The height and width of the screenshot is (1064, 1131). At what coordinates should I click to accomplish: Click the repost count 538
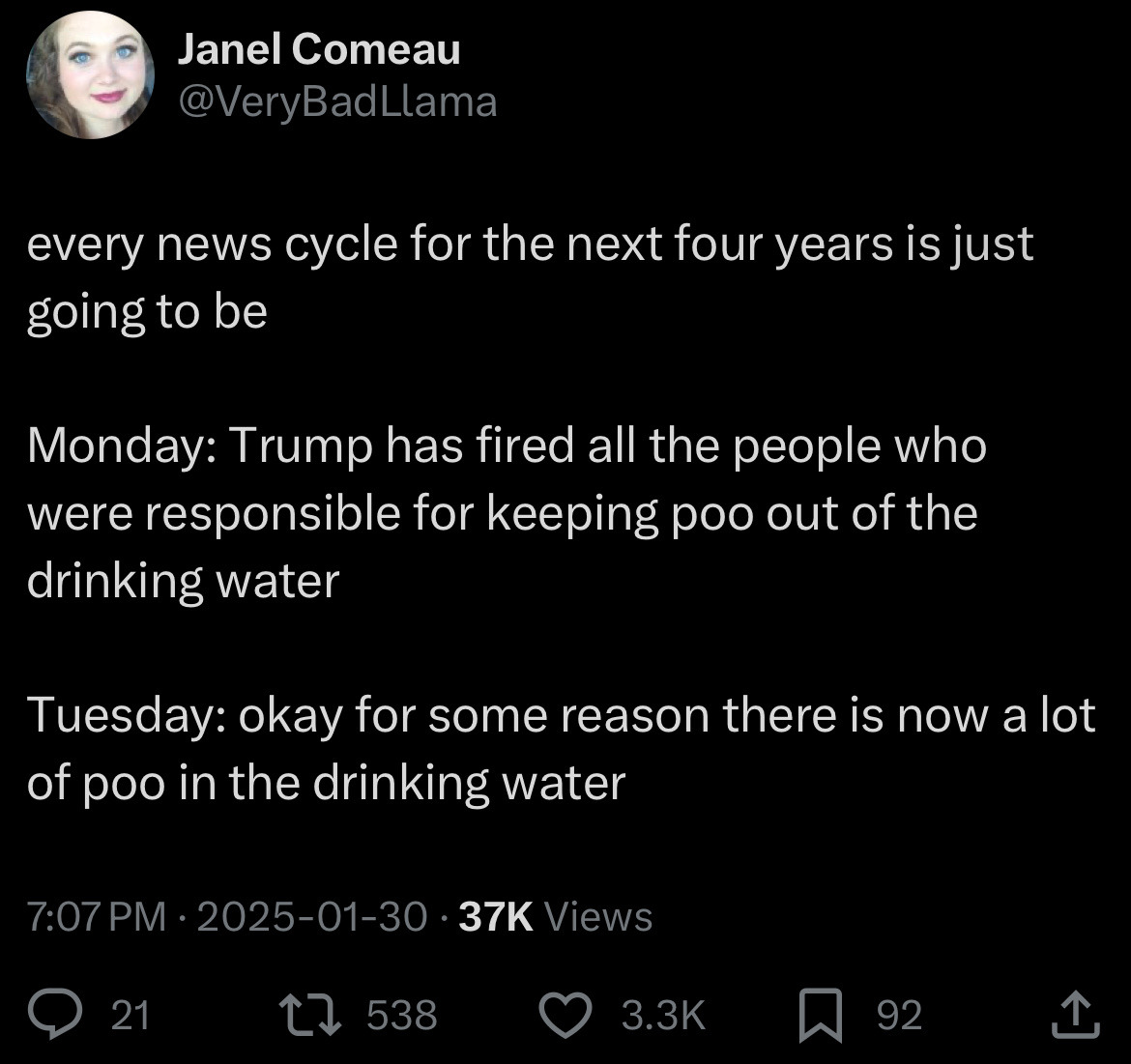pyautogui.click(x=403, y=1015)
